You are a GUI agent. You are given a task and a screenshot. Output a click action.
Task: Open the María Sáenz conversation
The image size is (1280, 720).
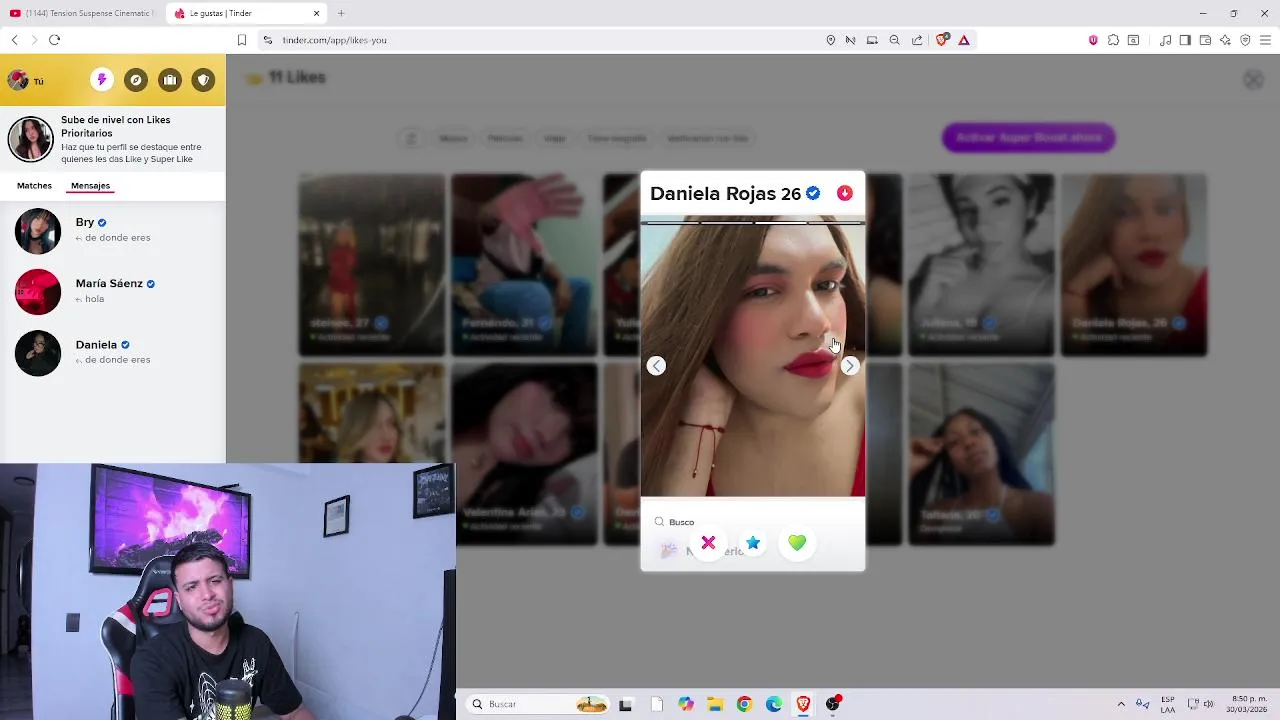(113, 292)
